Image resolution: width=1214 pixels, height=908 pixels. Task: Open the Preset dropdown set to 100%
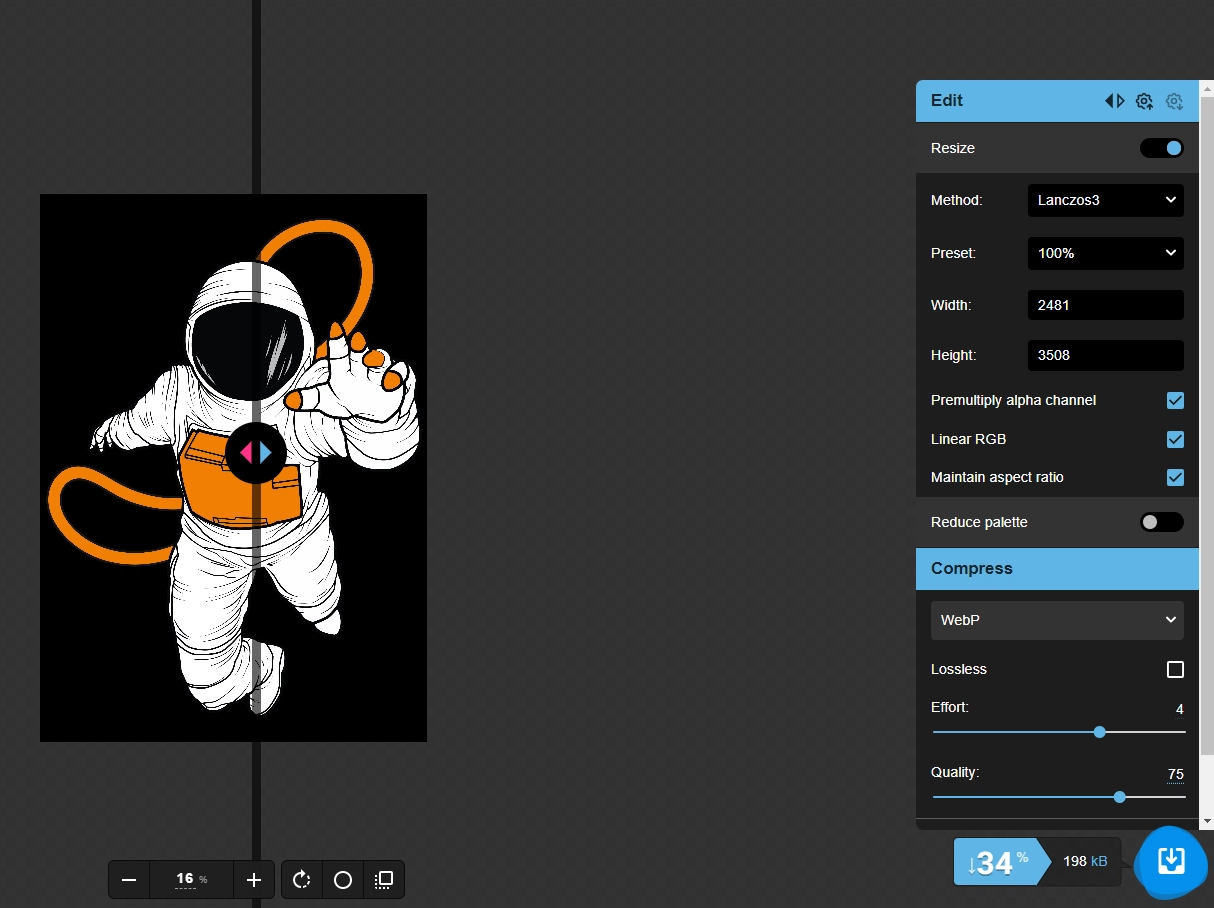[x=1105, y=253]
